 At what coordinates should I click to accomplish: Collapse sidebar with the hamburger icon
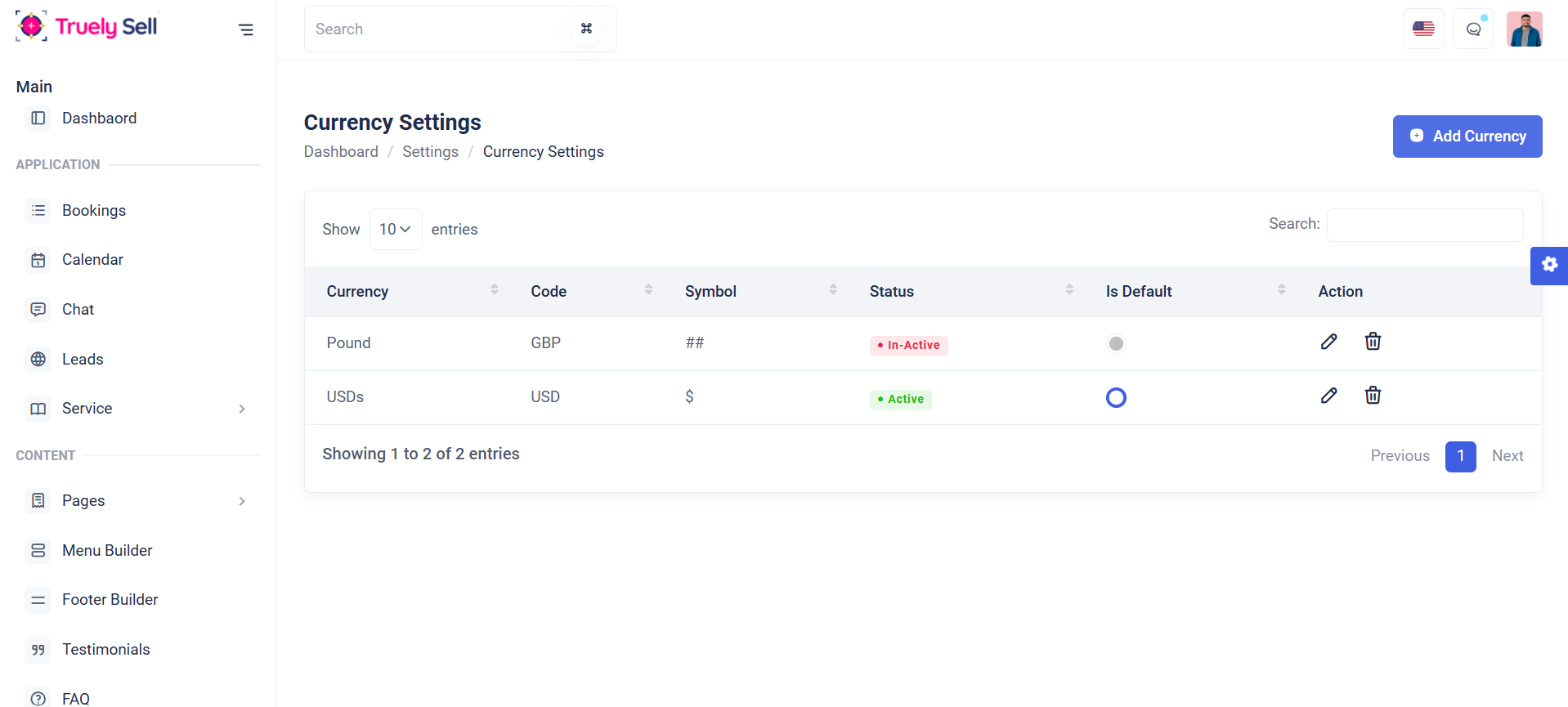[x=245, y=30]
